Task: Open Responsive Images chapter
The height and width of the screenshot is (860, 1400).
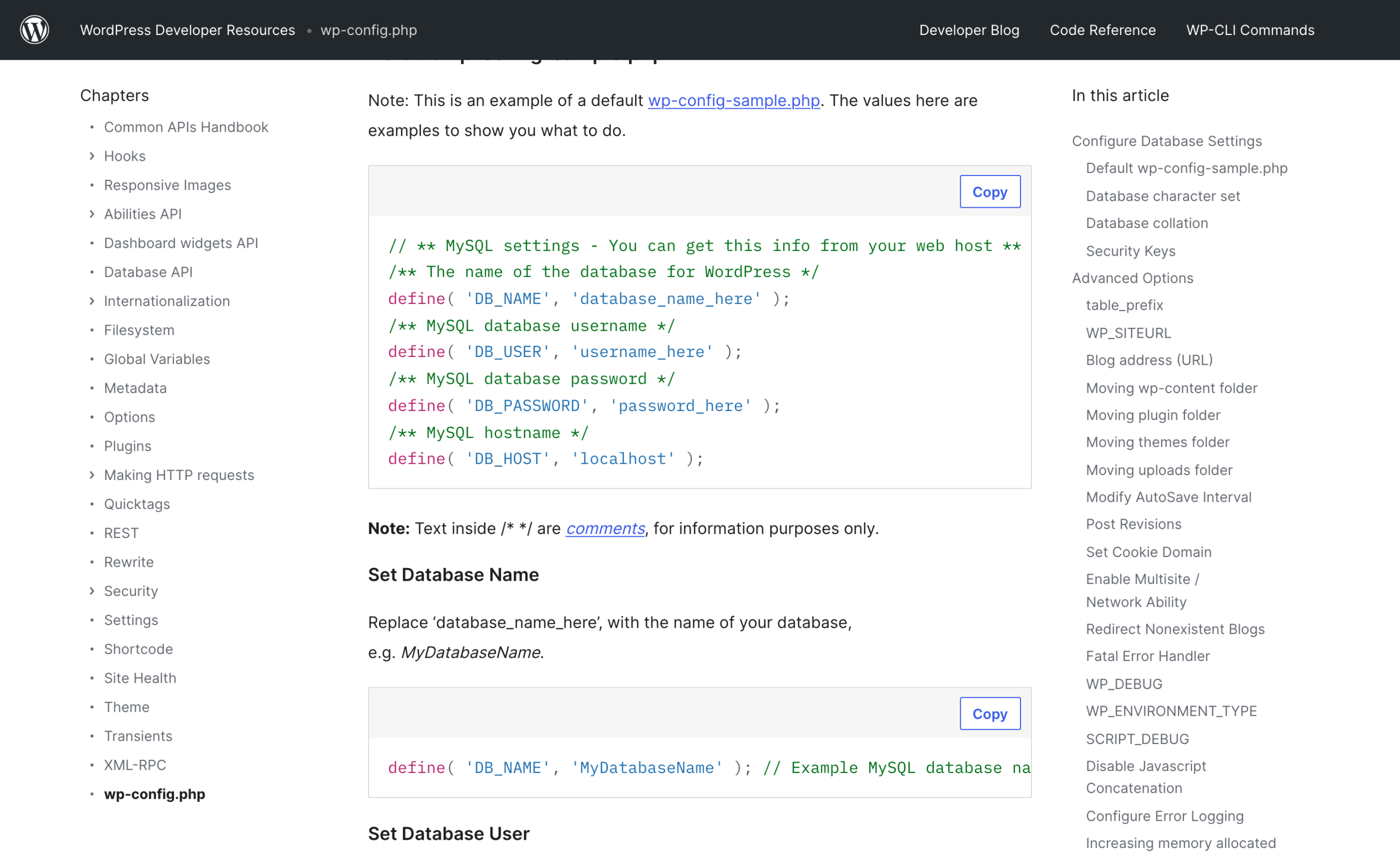Action: pyautogui.click(x=167, y=185)
